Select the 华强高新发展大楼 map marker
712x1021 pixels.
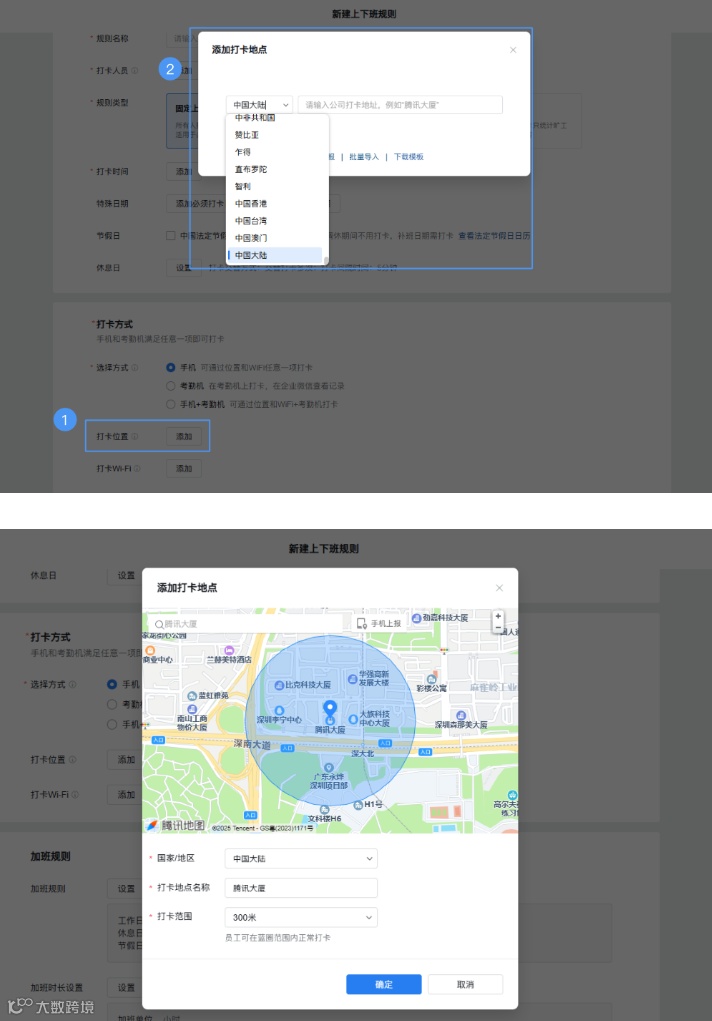pyautogui.click(x=352, y=679)
